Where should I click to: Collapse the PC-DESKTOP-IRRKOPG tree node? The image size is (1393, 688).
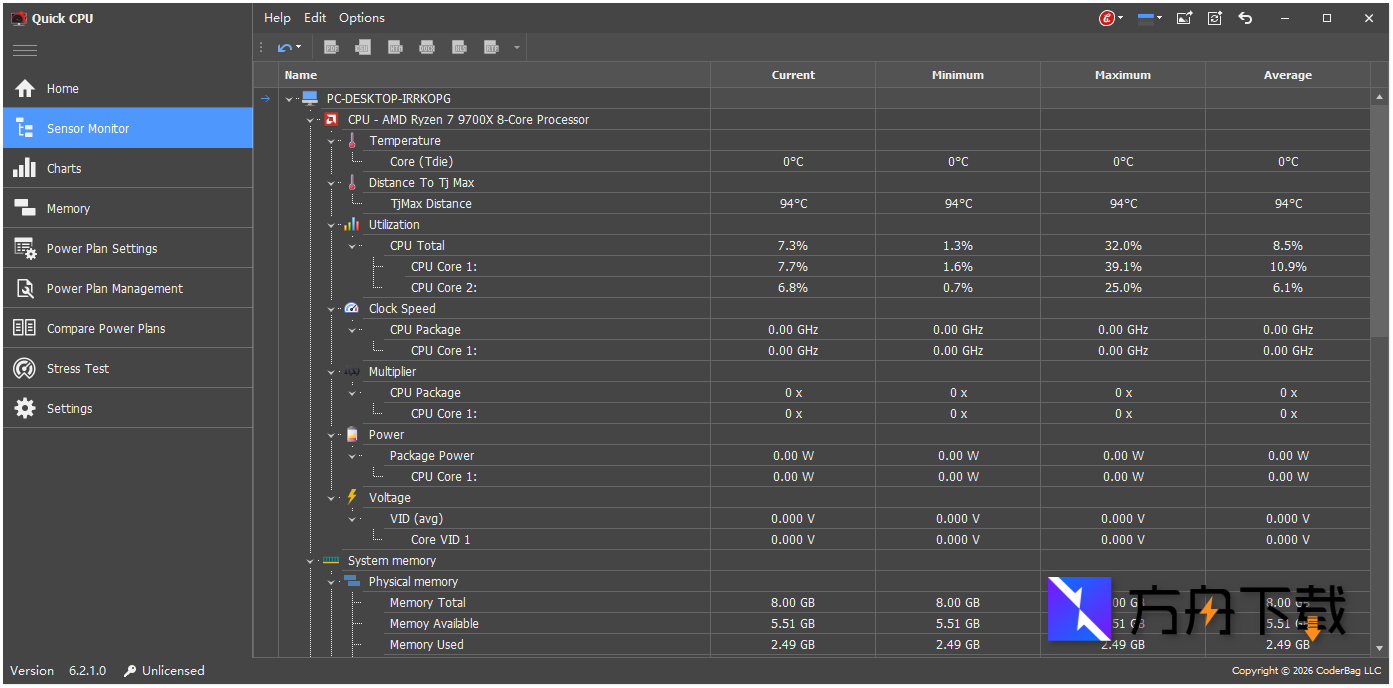tap(290, 99)
